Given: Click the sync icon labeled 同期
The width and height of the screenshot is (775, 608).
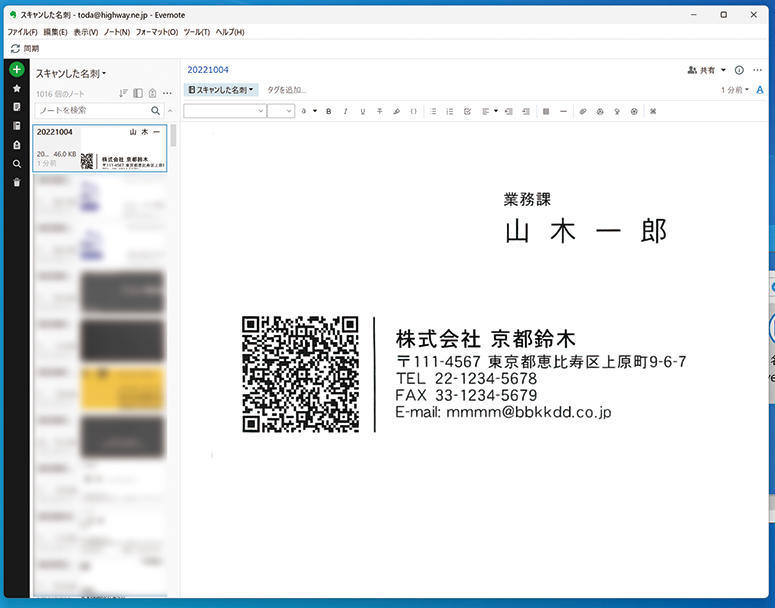Looking at the screenshot, I should (x=15, y=48).
